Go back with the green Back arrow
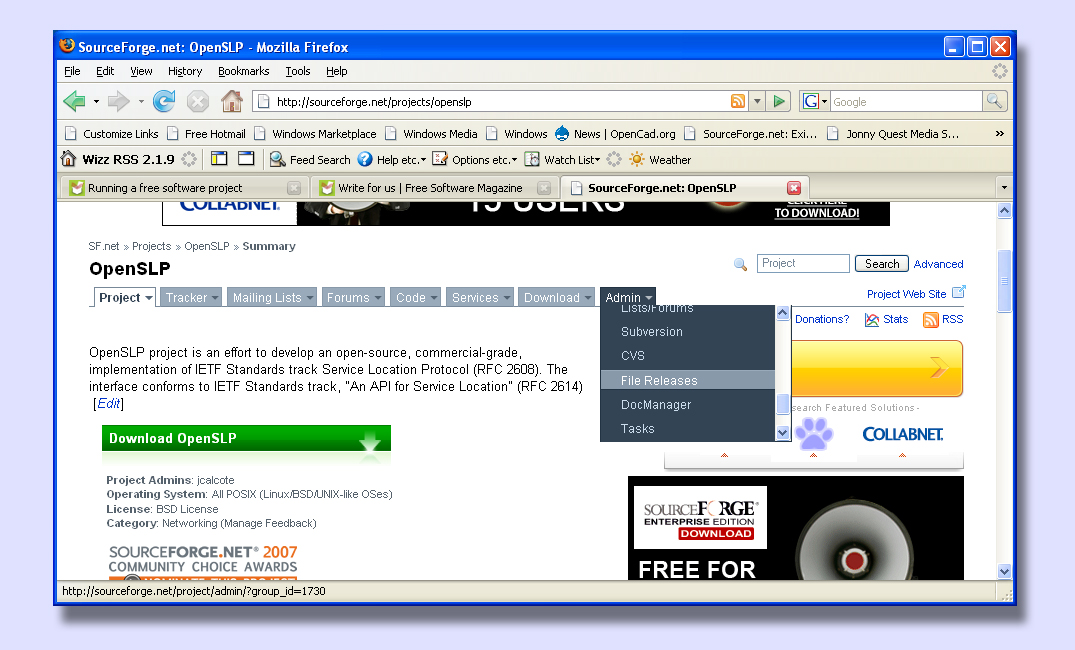Viewport: 1075px width, 650px height. (x=74, y=101)
